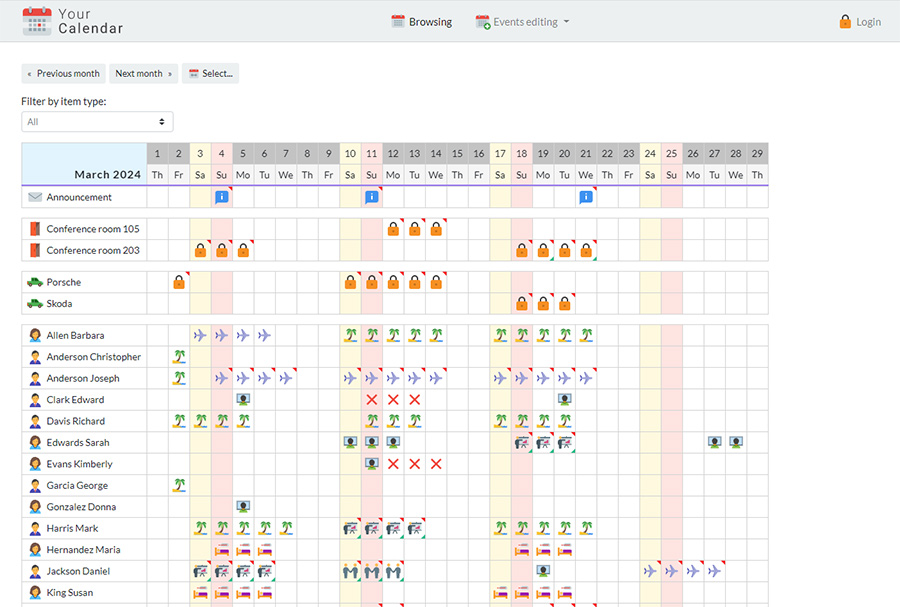Click the Skoda lock icon on March 18
The height and width of the screenshot is (607, 900).
point(522,304)
